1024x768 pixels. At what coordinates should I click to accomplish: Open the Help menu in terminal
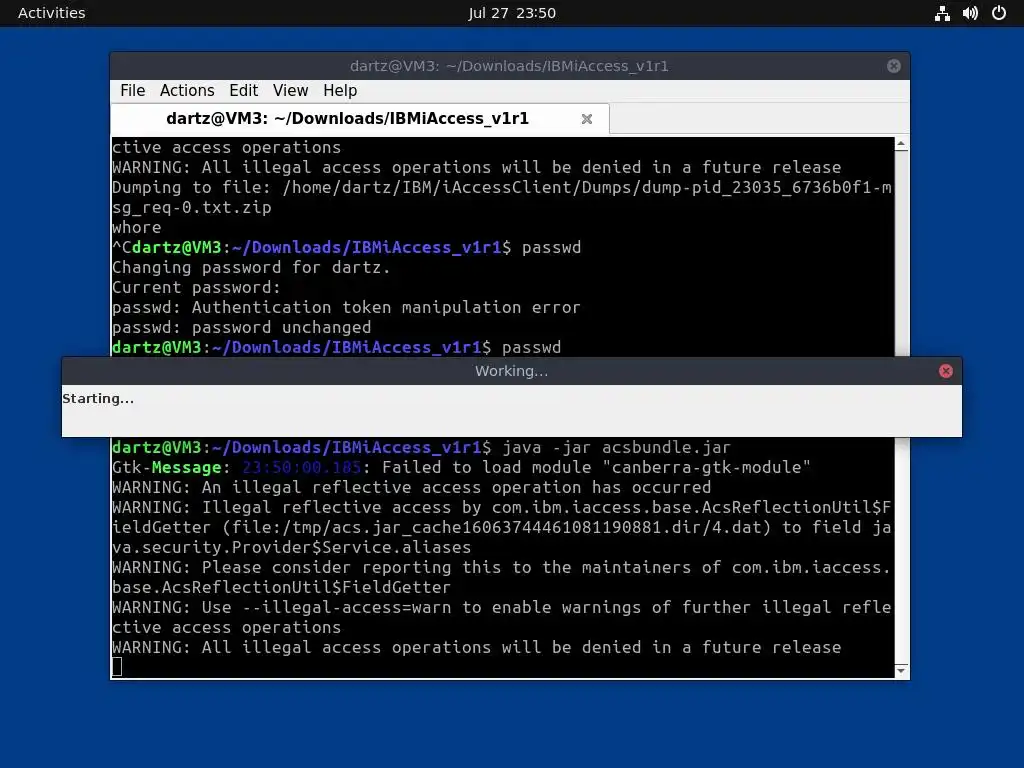[x=340, y=91]
